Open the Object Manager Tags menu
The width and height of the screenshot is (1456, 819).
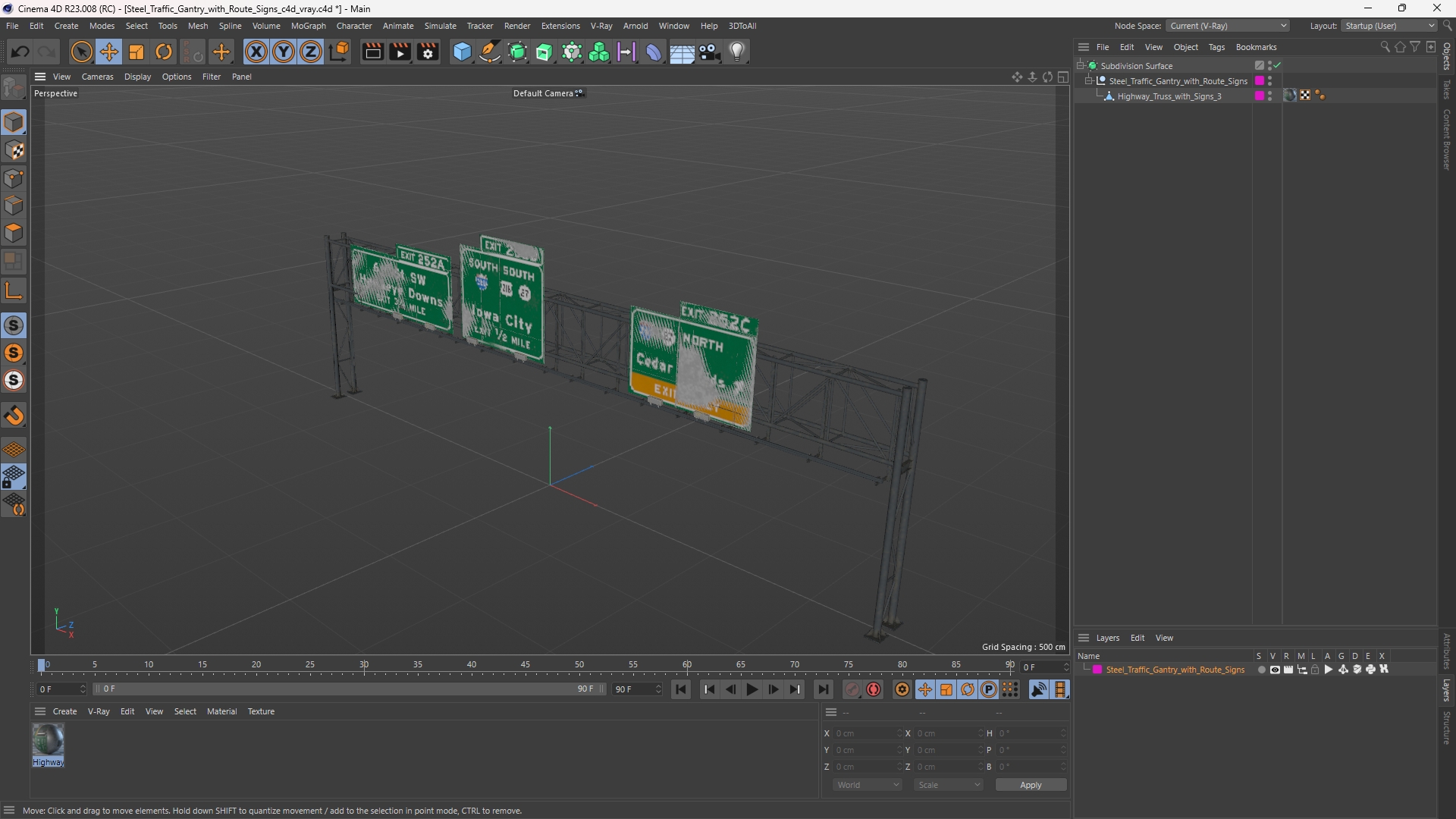pos(1216,47)
